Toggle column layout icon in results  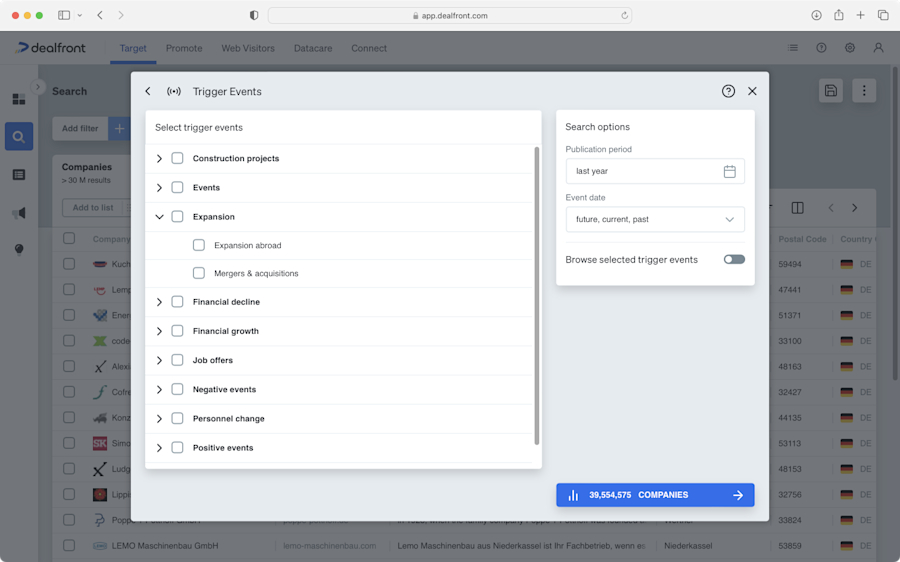797,208
